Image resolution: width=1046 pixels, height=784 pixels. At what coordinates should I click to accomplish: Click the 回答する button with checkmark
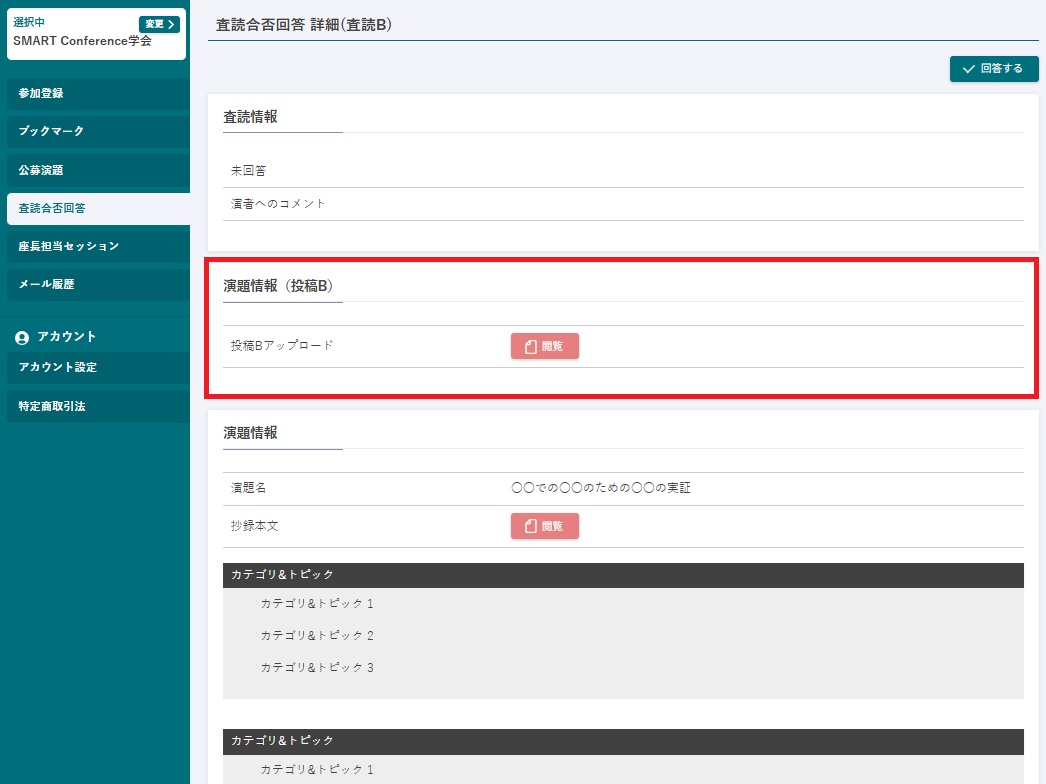(993, 69)
